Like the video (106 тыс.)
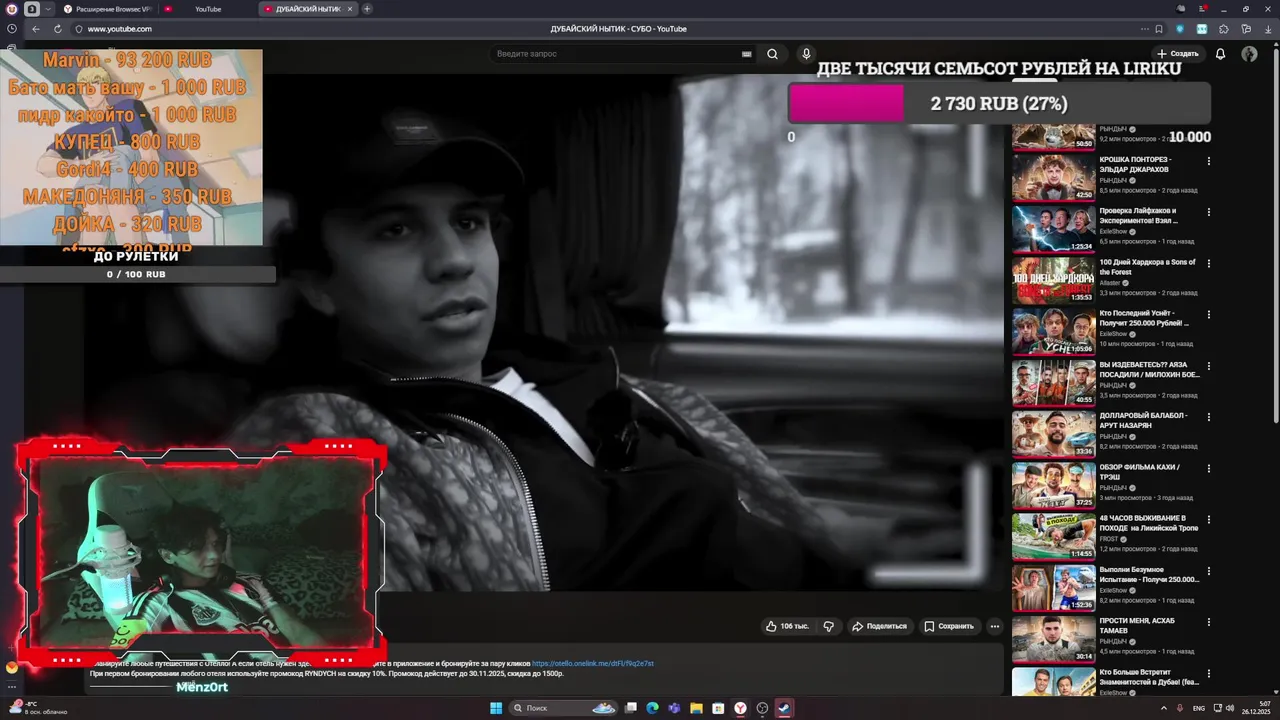 pos(787,626)
